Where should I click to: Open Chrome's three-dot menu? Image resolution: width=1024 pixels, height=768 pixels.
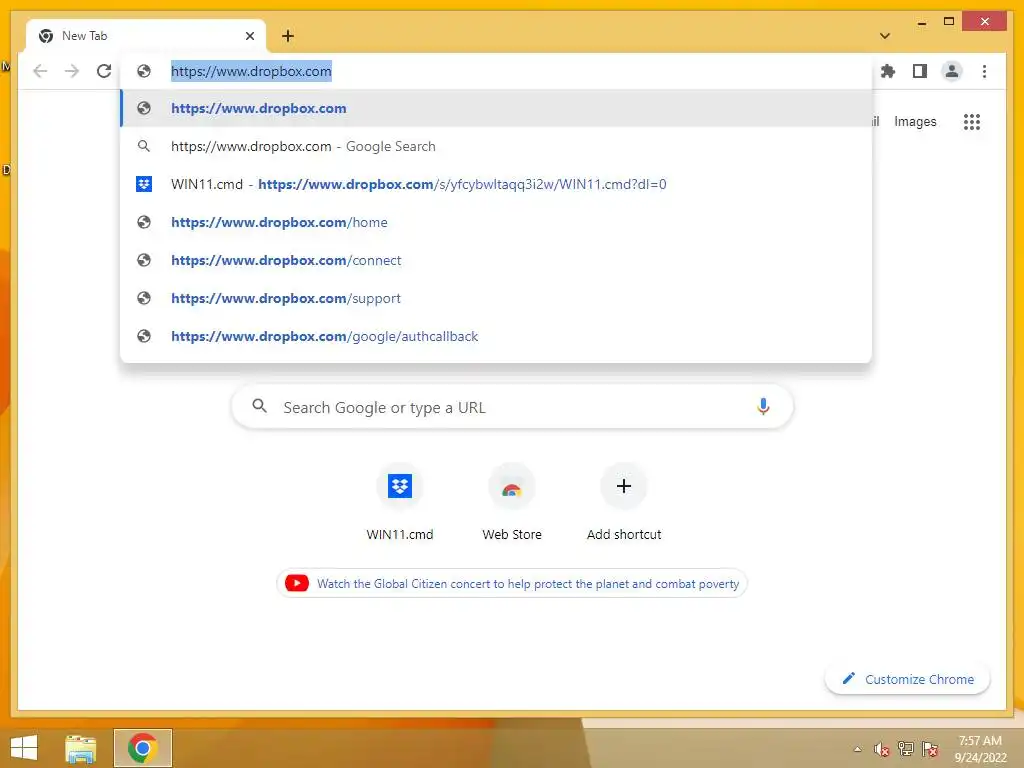pyautogui.click(x=984, y=71)
